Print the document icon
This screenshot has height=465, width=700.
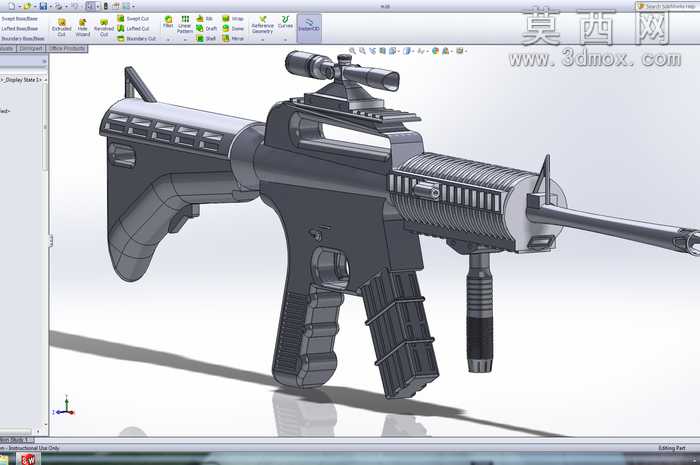pos(58,6)
